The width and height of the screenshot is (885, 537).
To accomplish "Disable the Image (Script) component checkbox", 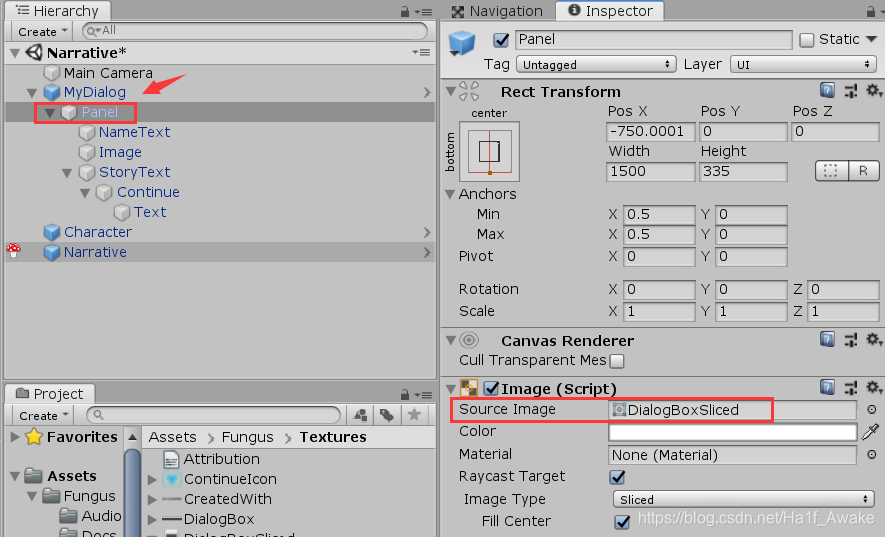I will click(x=492, y=388).
